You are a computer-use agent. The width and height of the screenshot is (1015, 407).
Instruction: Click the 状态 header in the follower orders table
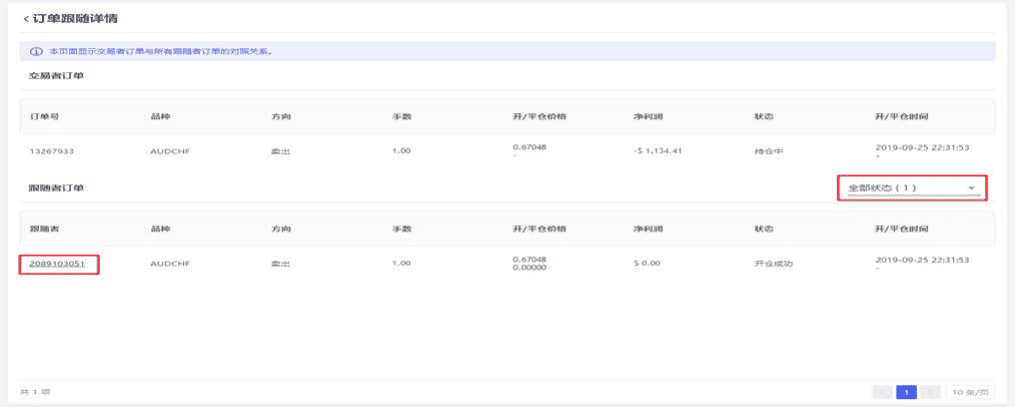click(x=763, y=229)
